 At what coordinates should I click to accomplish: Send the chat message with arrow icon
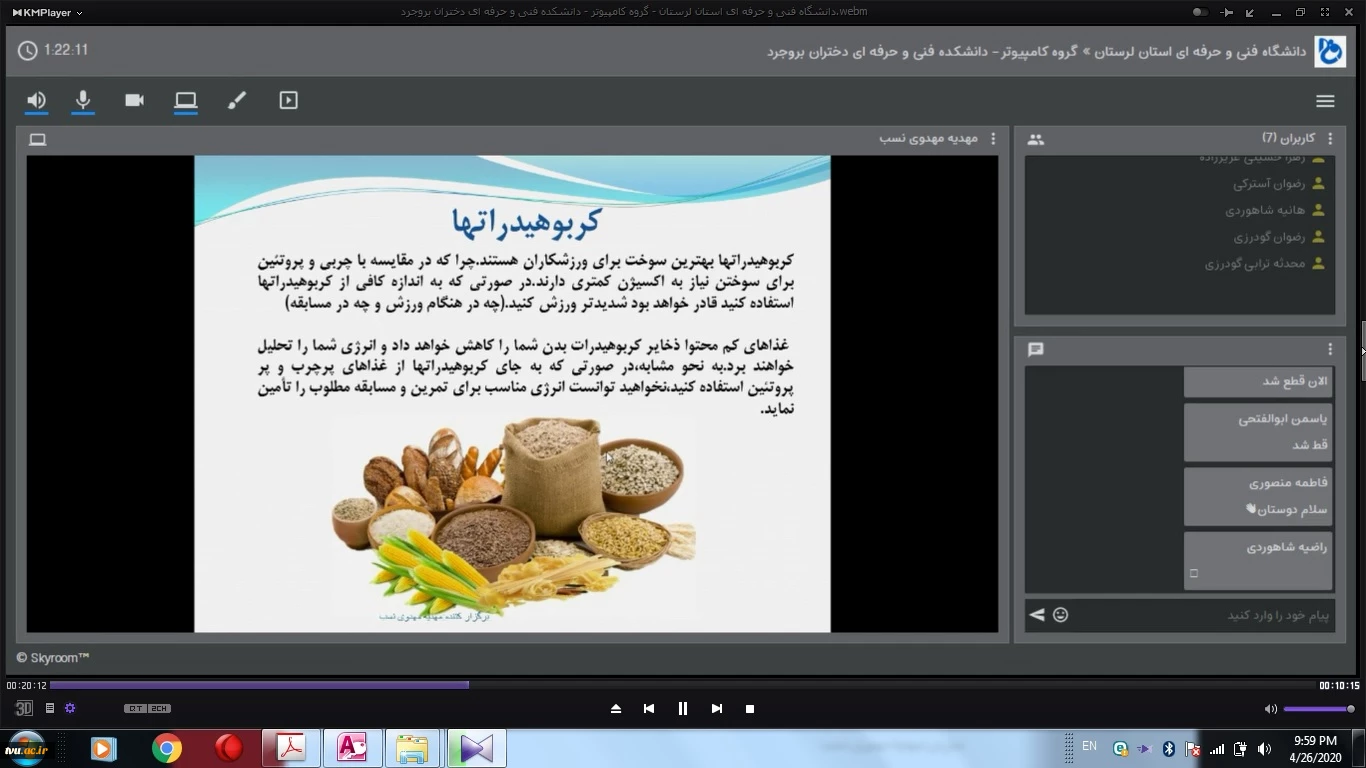[1037, 615]
